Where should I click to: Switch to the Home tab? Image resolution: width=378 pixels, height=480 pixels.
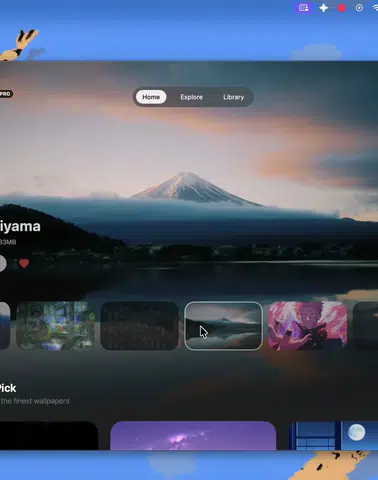(151, 97)
